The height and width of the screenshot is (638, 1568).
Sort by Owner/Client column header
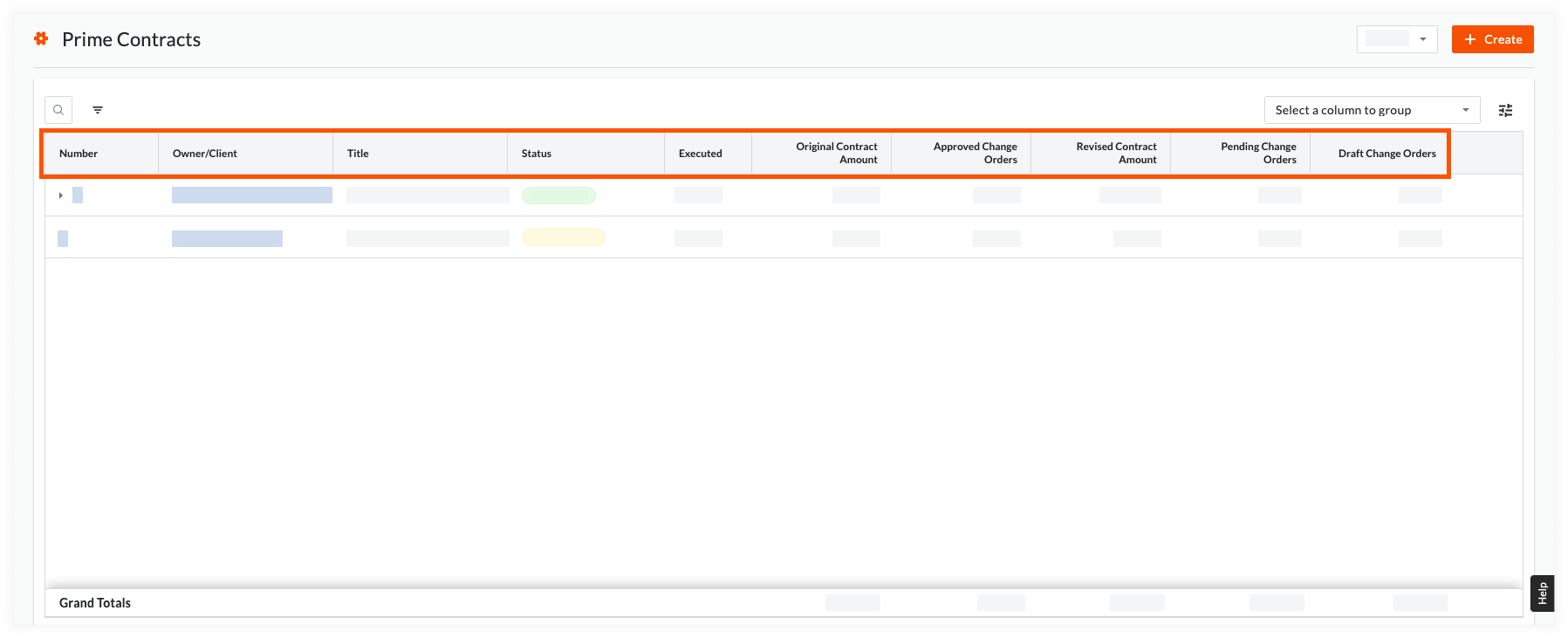[x=246, y=154]
